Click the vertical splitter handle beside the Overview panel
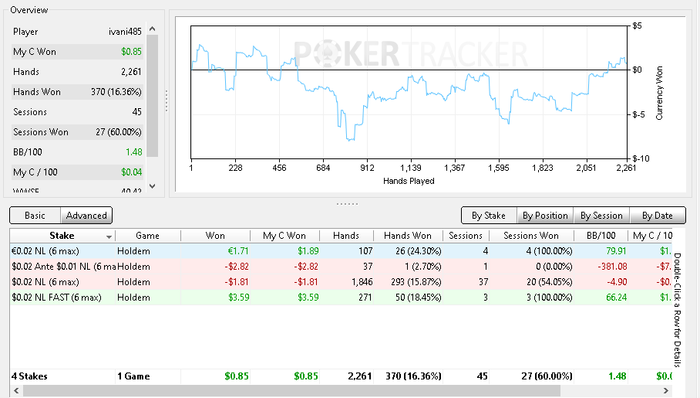The width and height of the screenshot is (700, 398). click(167, 101)
